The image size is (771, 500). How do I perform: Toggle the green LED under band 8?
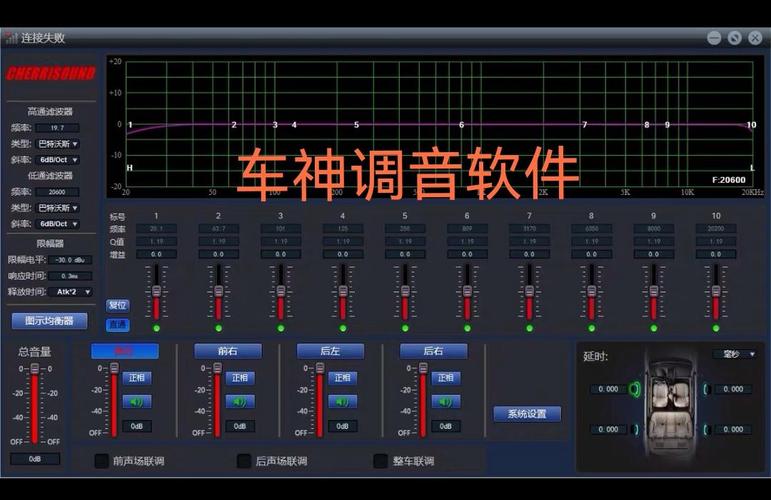coord(592,328)
